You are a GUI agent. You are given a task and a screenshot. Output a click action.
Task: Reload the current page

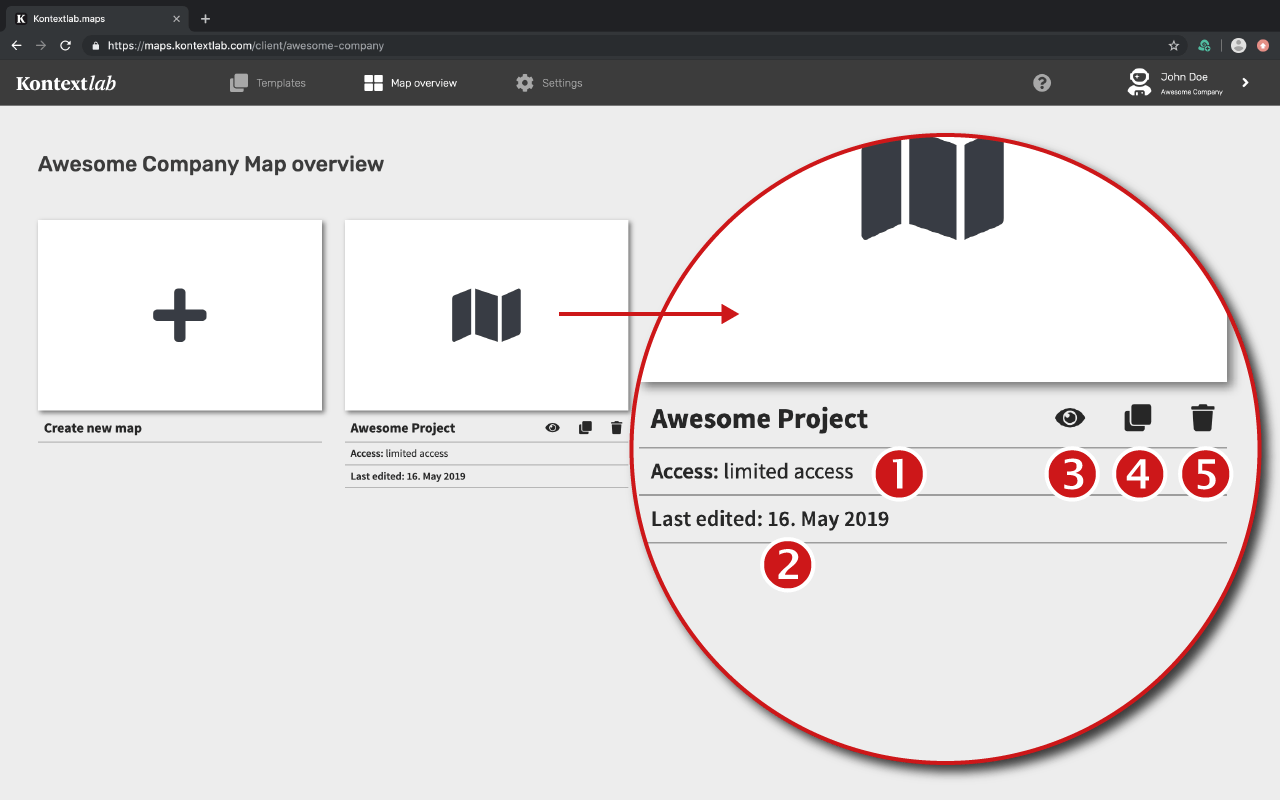click(x=66, y=46)
